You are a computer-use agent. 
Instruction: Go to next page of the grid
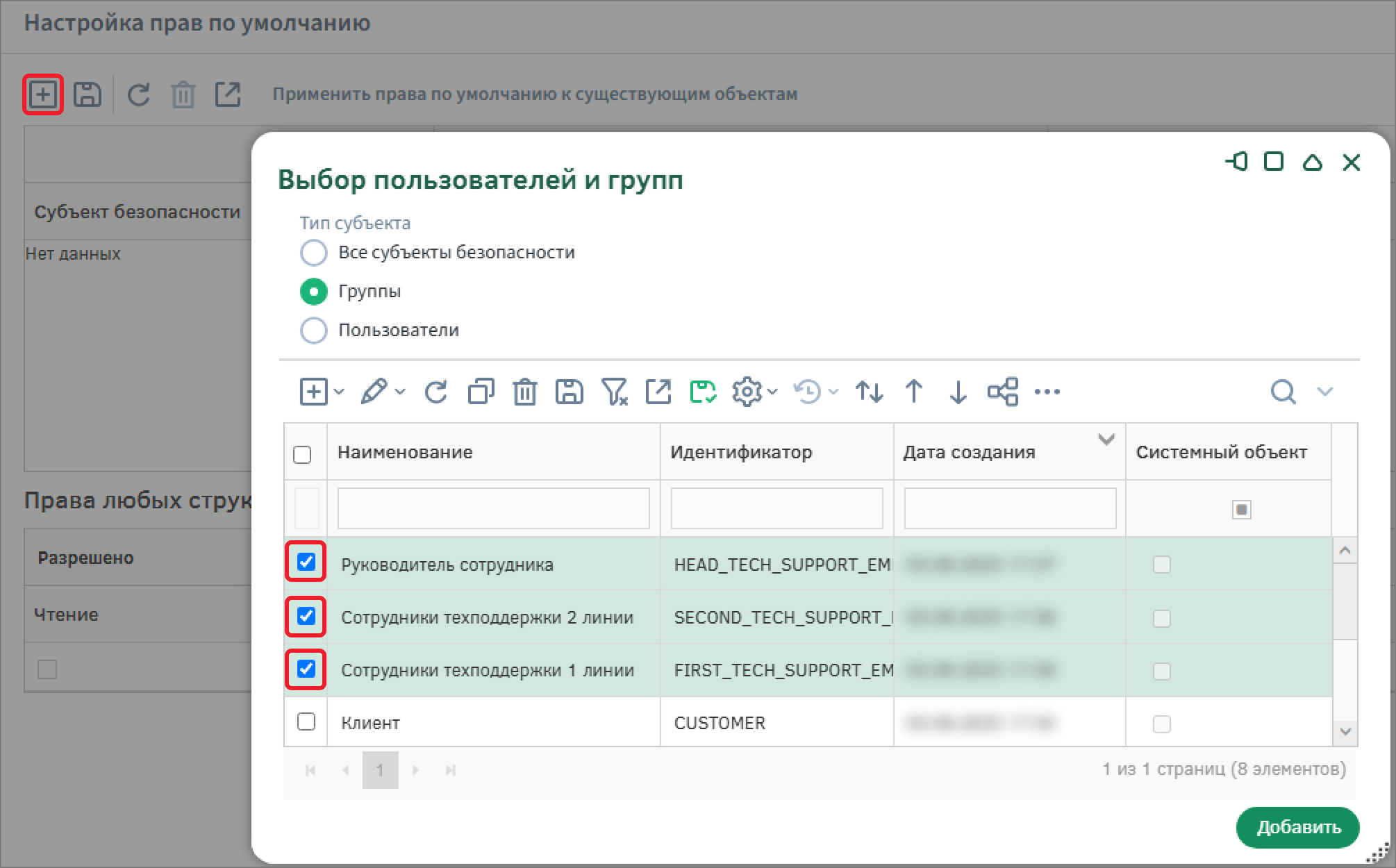pyautogui.click(x=415, y=770)
